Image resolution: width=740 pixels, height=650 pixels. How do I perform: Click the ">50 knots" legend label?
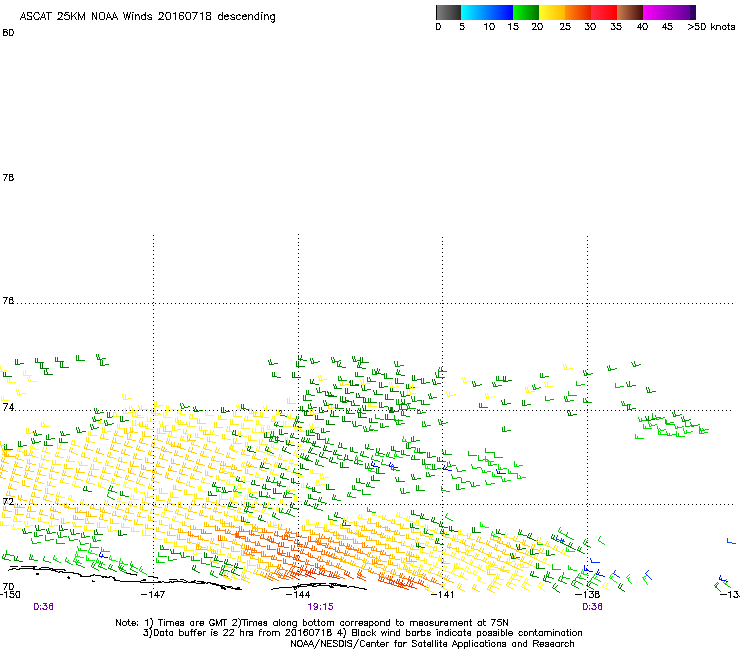click(711, 27)
